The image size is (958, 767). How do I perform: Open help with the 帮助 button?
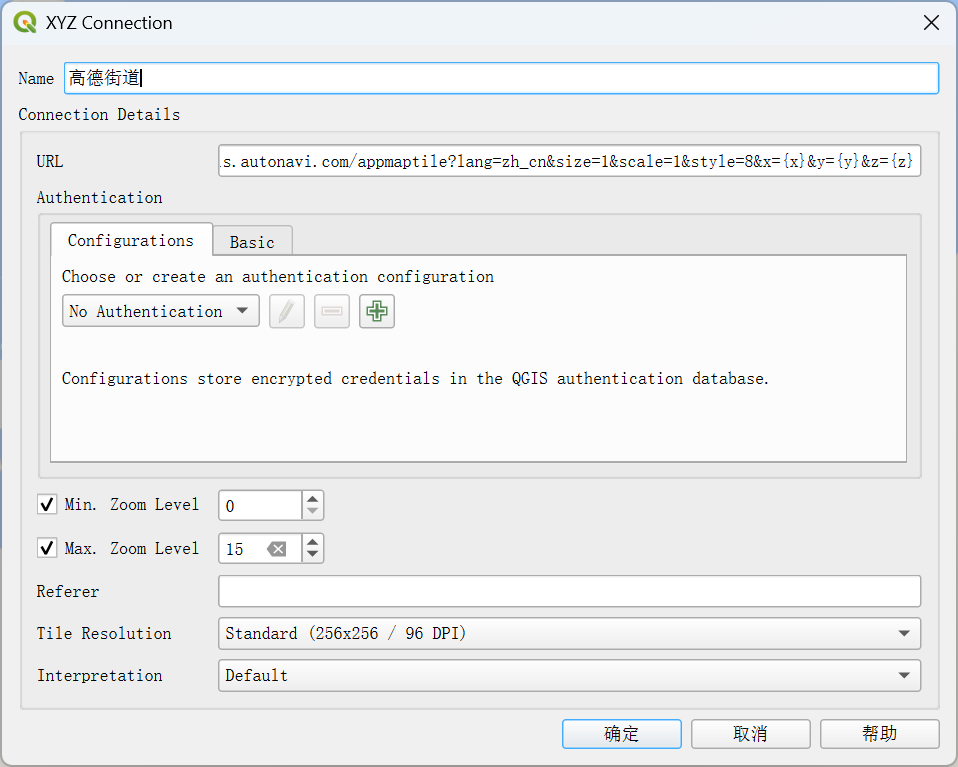pos(879,734)
